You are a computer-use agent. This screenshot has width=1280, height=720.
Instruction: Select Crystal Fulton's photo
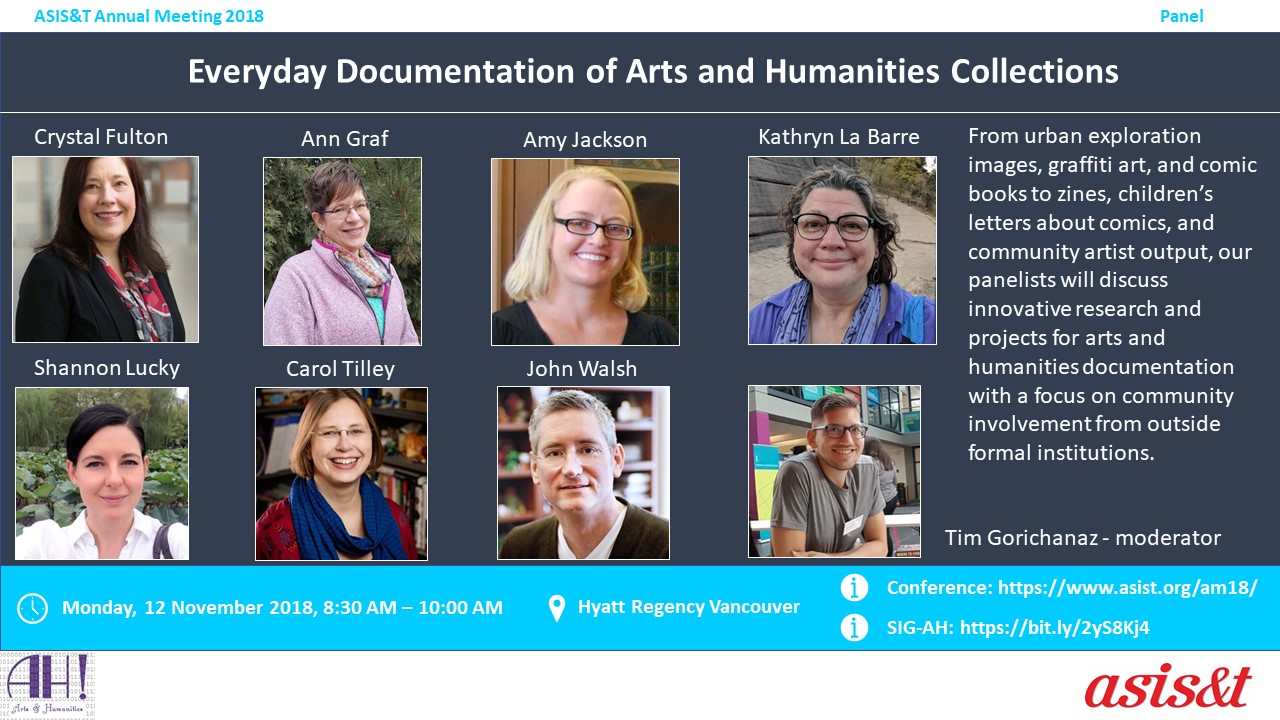(x=105, y=249)
